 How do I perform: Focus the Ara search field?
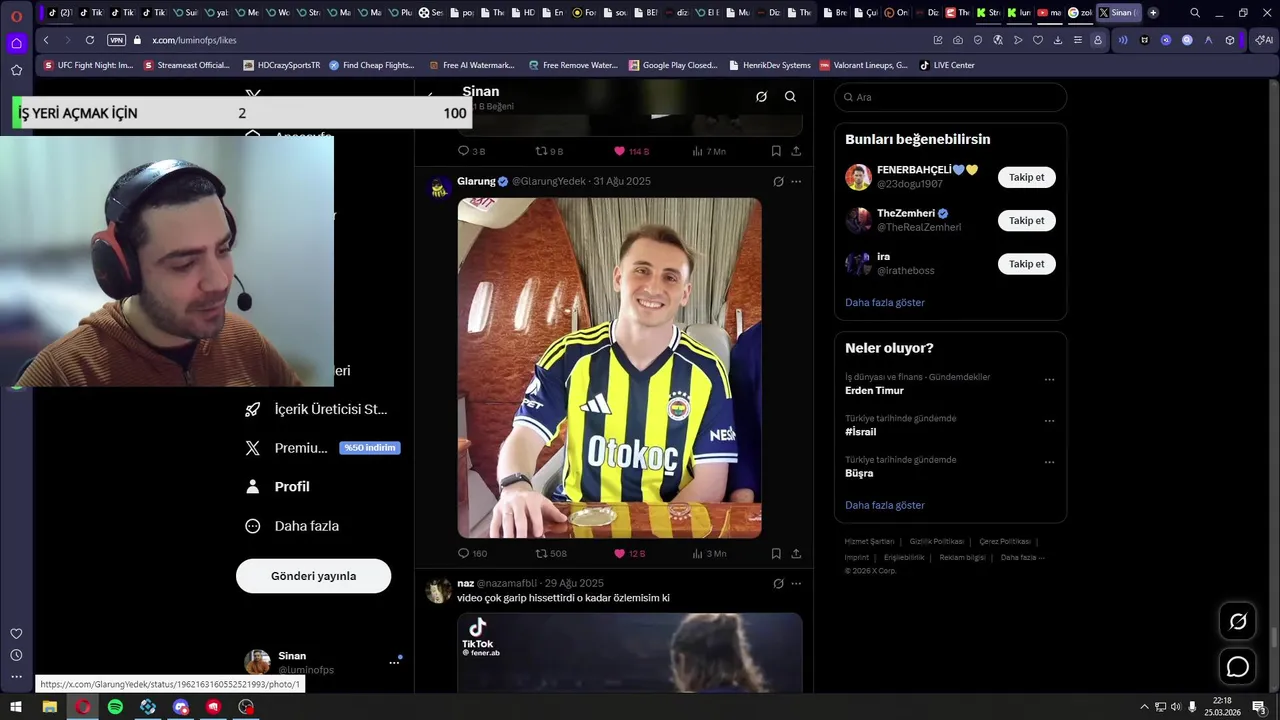click(x=950, y=97)
